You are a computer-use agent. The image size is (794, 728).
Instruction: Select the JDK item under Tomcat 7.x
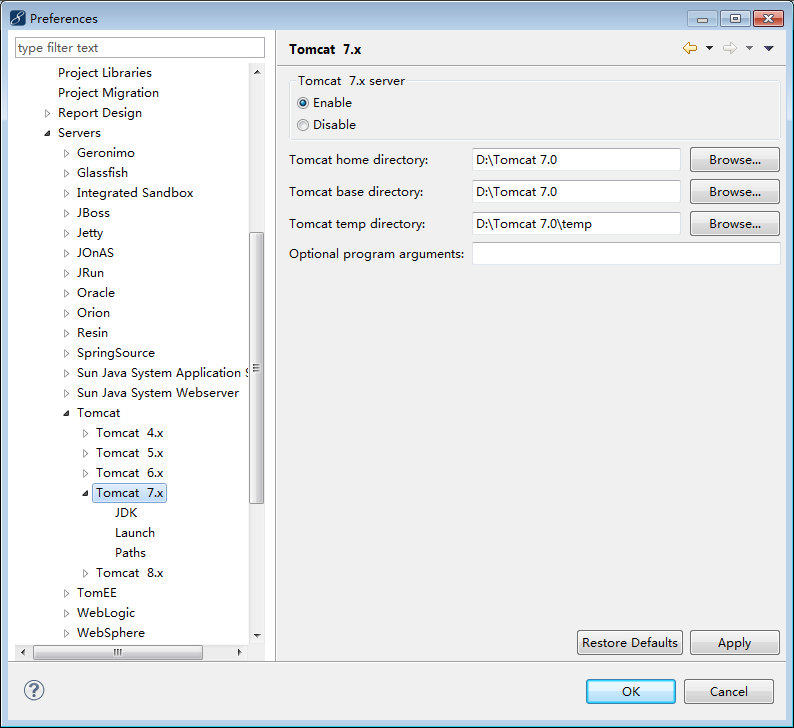click(x=126, y=513)
